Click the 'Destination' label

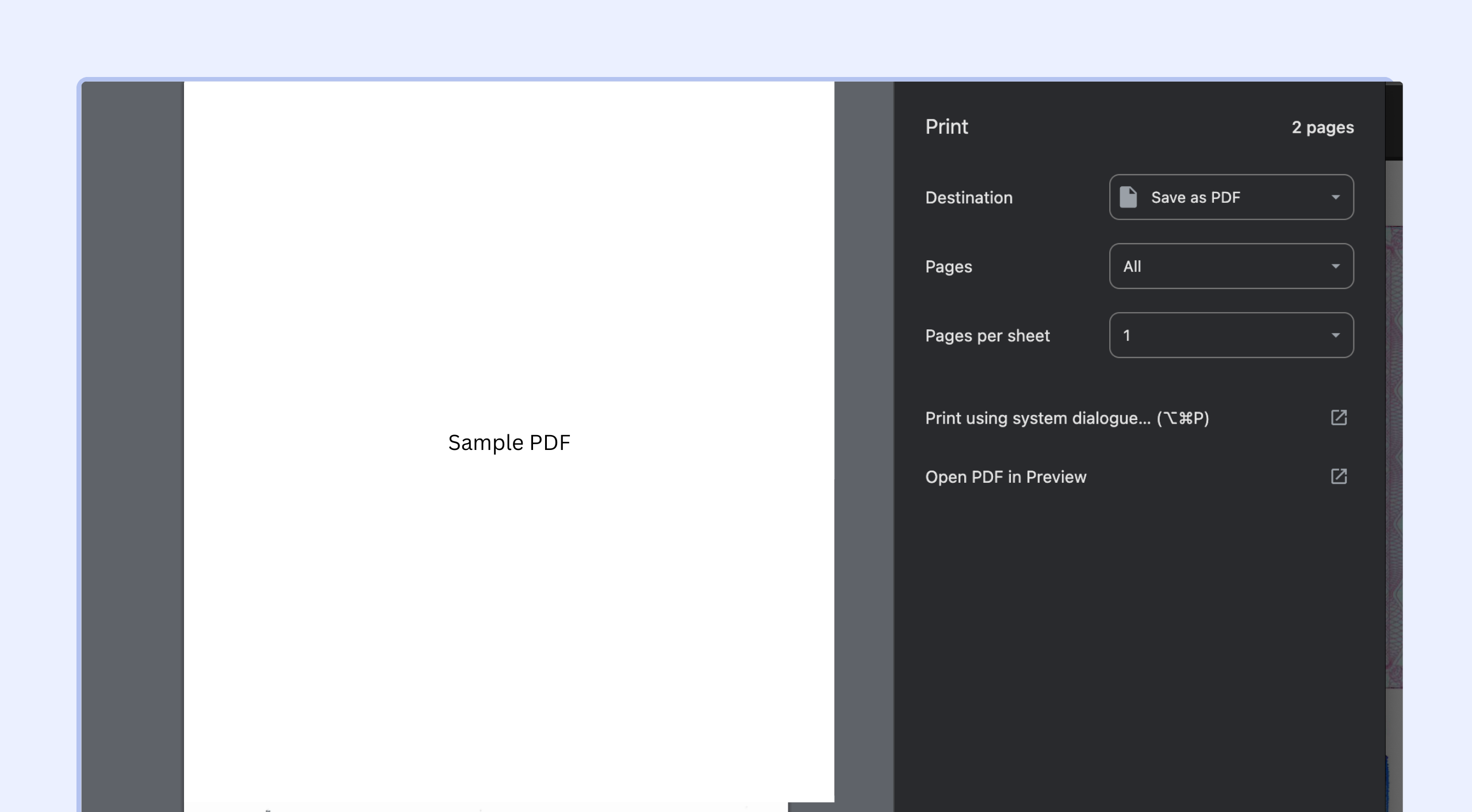969,197
